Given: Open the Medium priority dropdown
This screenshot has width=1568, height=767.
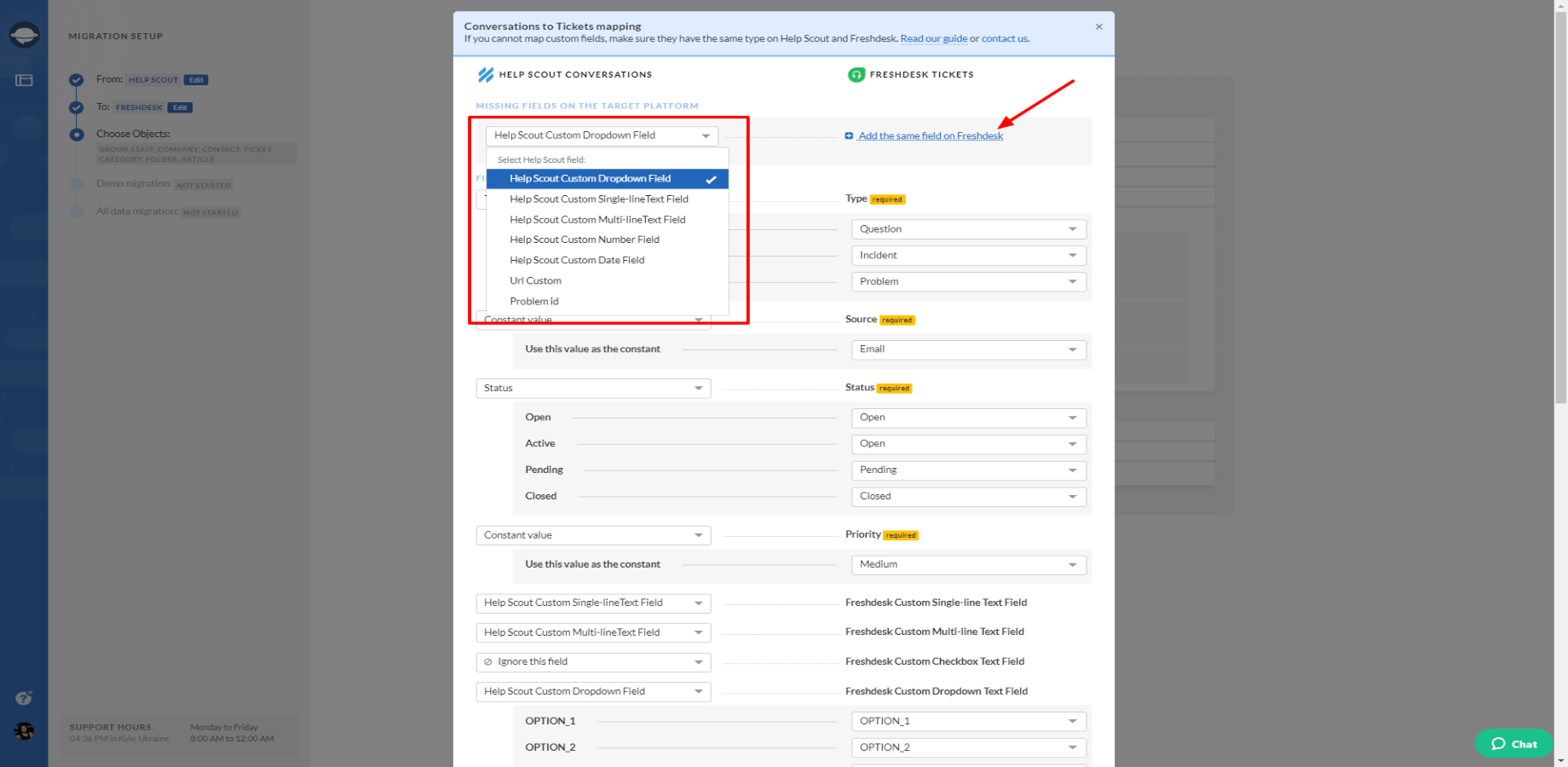Looking at the screenshot, I should tap(969, 565).
